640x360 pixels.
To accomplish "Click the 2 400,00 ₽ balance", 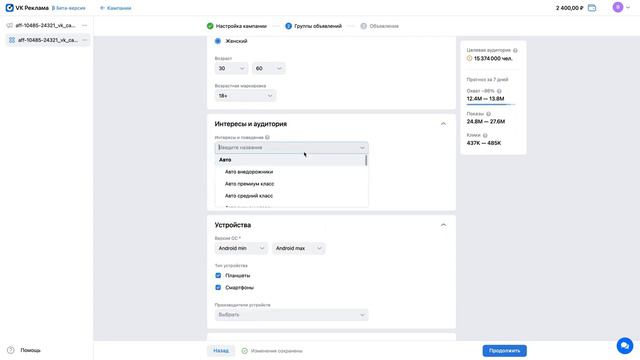I will point(569,8).
